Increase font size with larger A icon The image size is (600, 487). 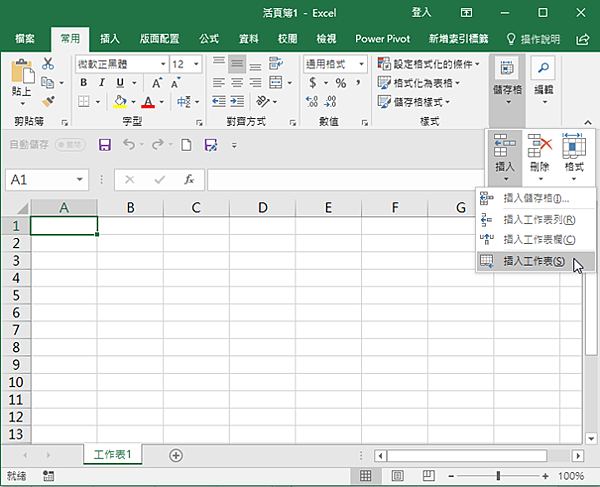[x=157, y=83]
